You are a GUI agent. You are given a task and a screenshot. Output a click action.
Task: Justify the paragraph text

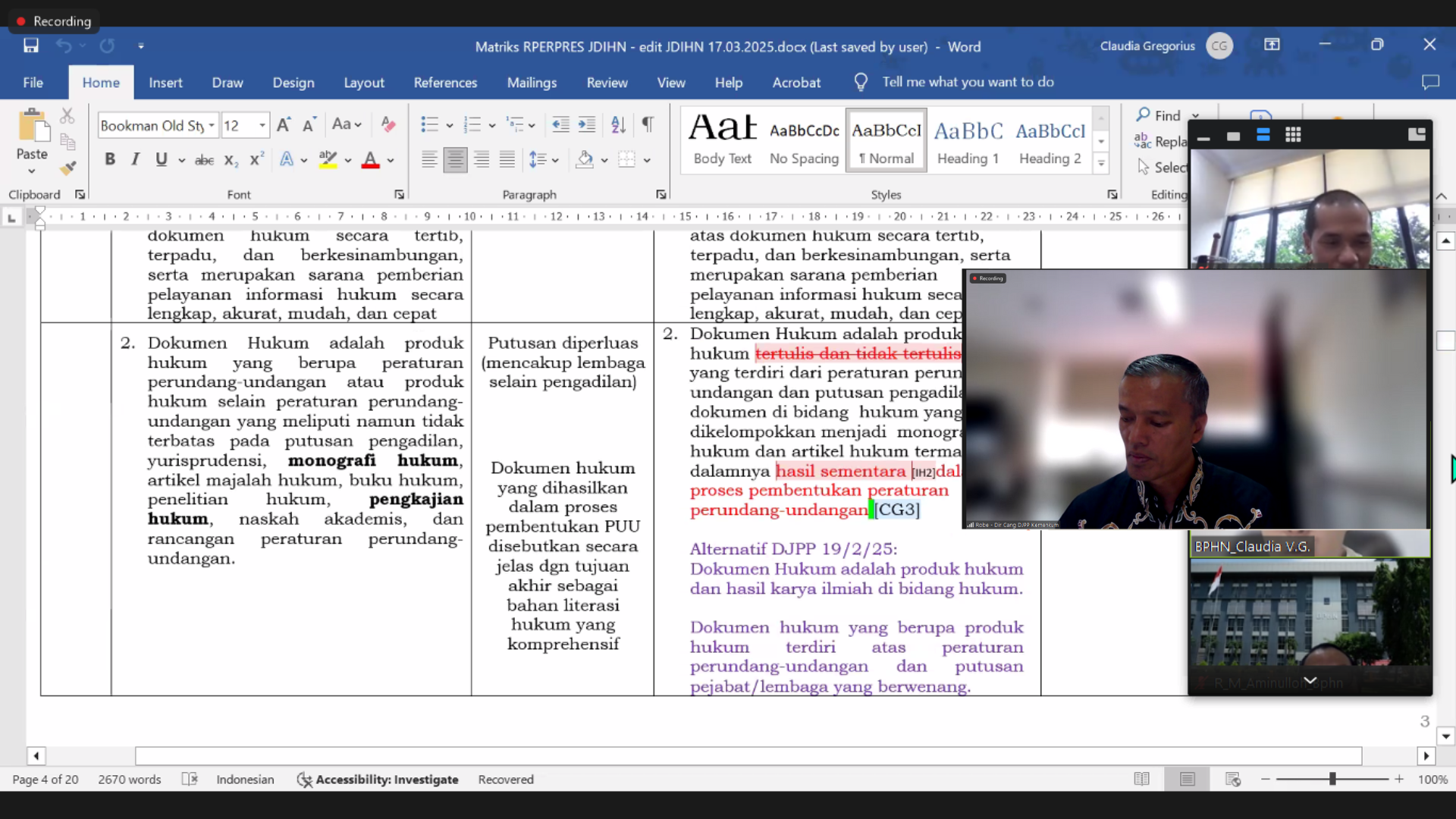(x=507, y=159)
